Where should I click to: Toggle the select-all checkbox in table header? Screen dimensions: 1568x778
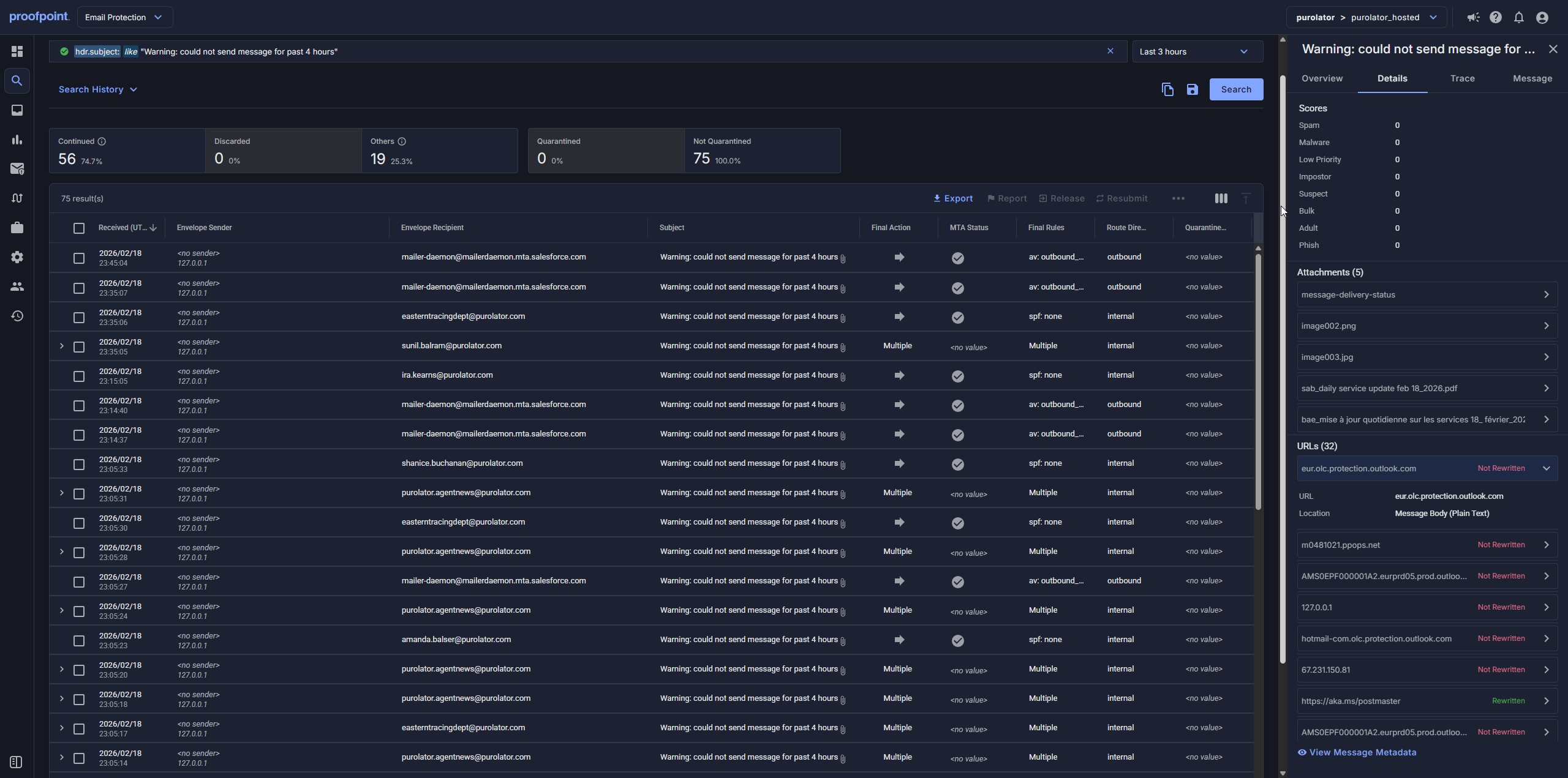[x=79, y=228]
